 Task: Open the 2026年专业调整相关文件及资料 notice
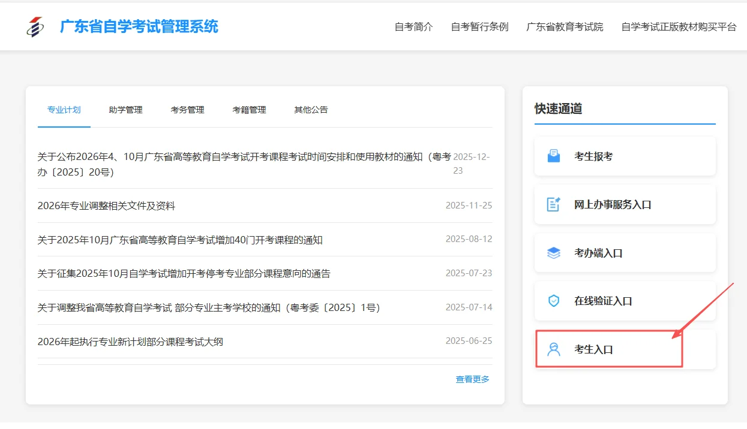click(x=106, y=206)
